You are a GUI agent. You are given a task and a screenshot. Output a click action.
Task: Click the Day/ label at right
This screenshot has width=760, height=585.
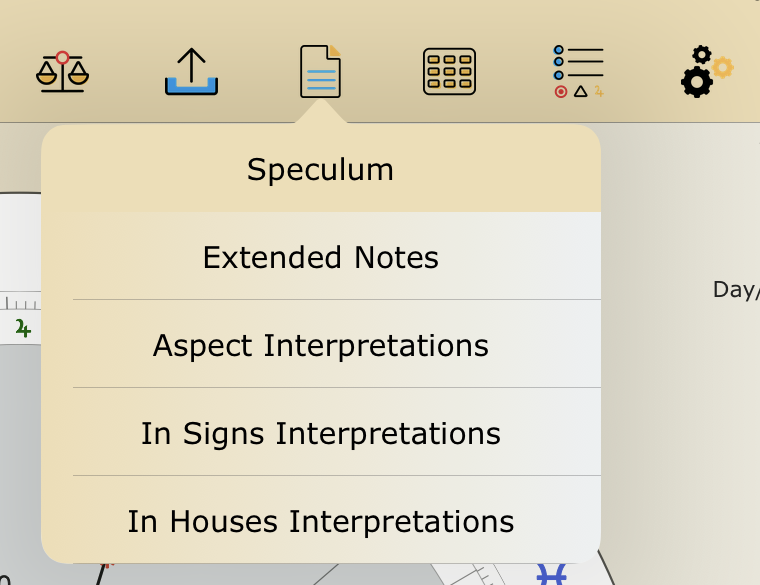(735, 290)
